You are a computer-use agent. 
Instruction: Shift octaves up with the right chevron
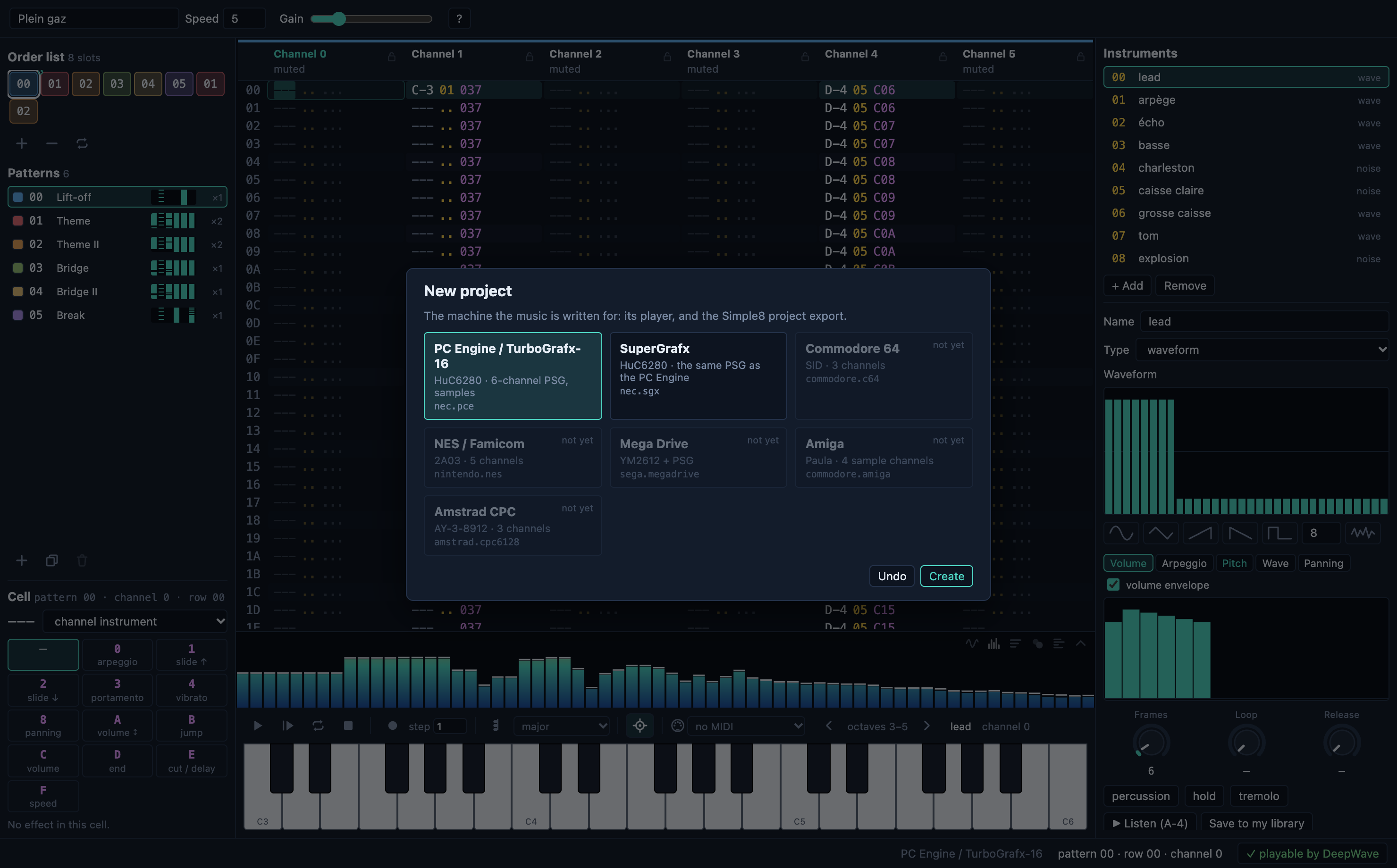point(927,726)
